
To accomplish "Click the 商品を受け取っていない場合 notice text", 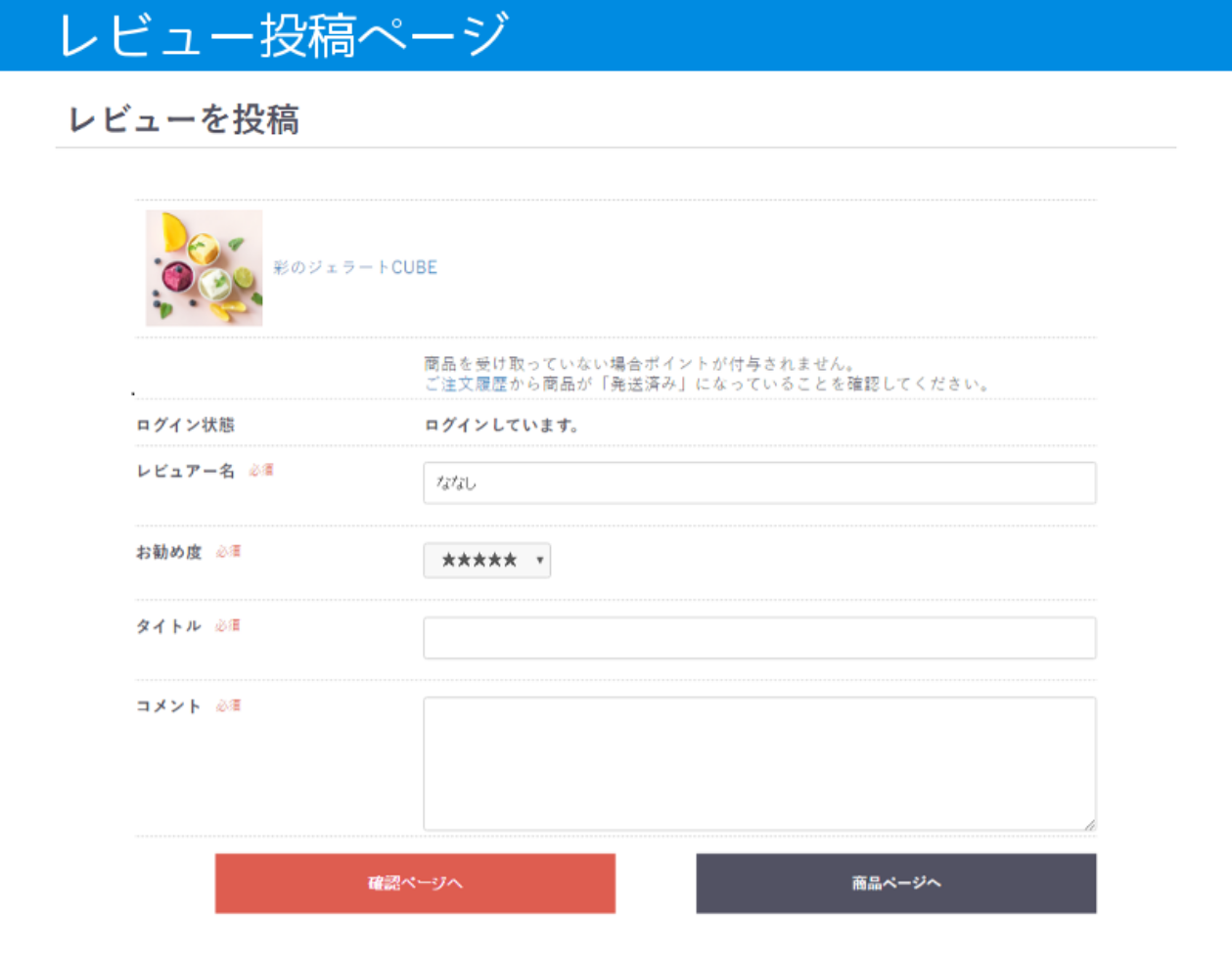I will [x=641, y=364].
